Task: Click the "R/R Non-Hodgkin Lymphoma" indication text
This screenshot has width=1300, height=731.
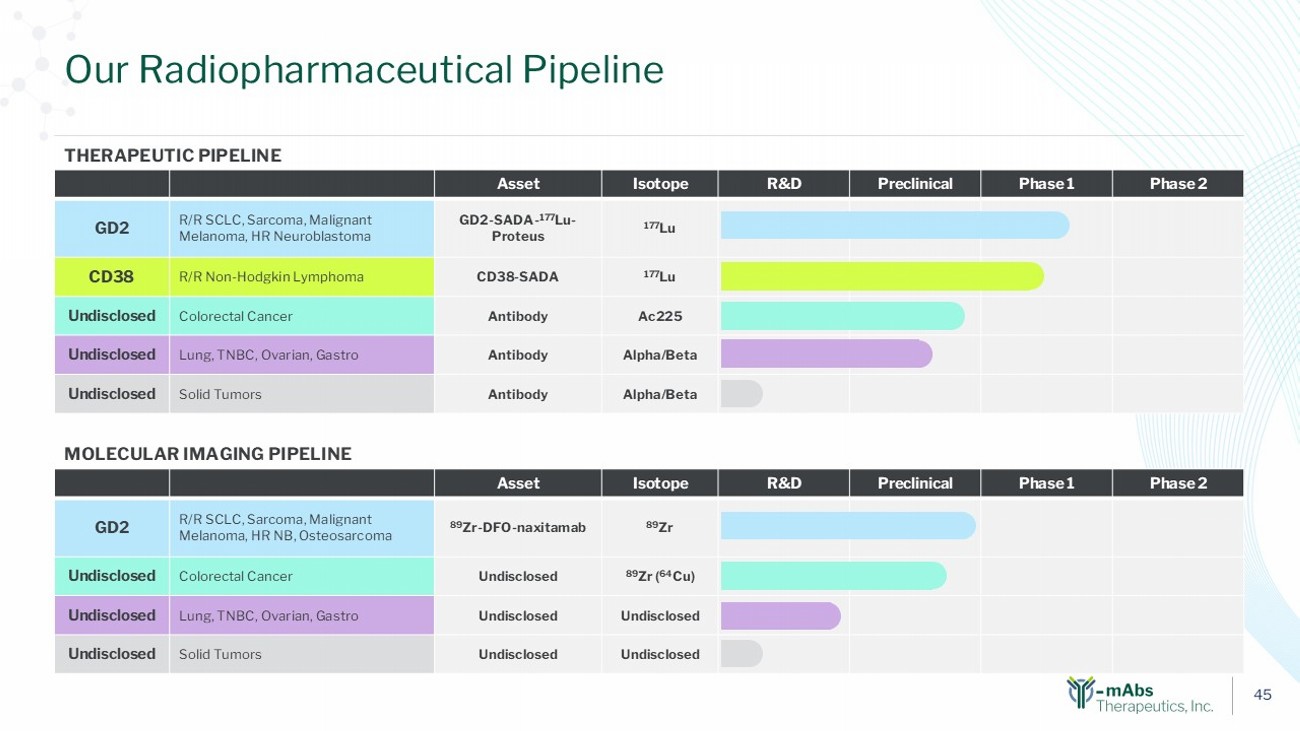Action: click(x=271, y=277)
